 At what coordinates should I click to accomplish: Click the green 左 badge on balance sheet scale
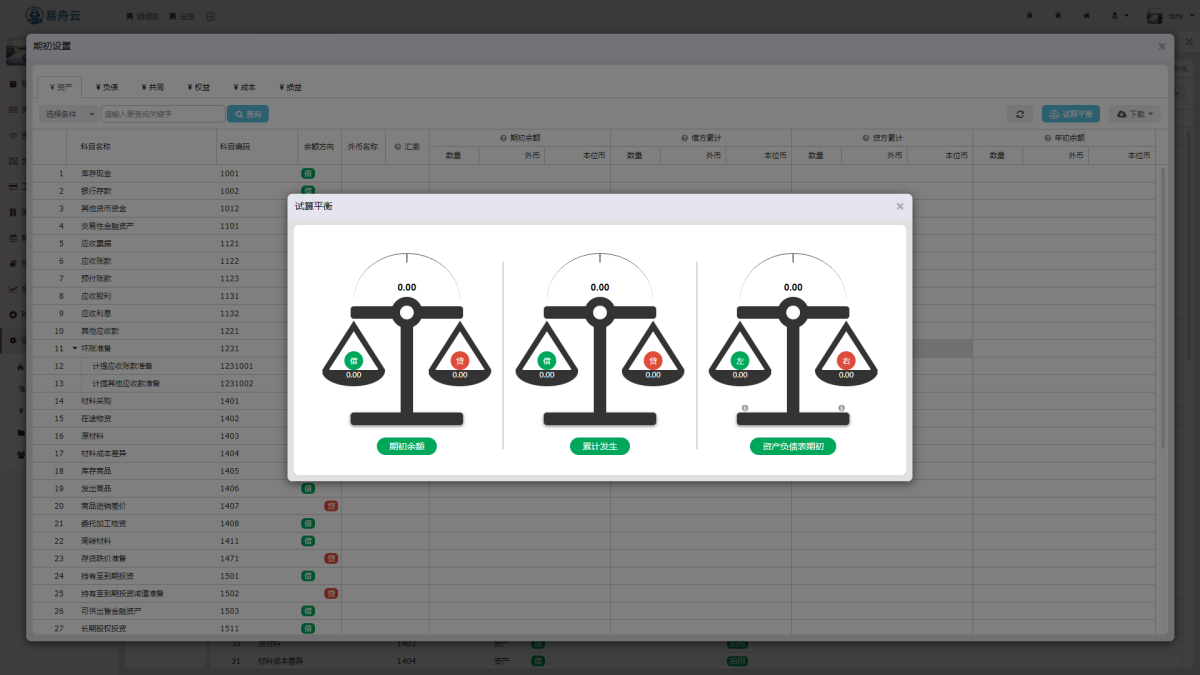(740, 360)
